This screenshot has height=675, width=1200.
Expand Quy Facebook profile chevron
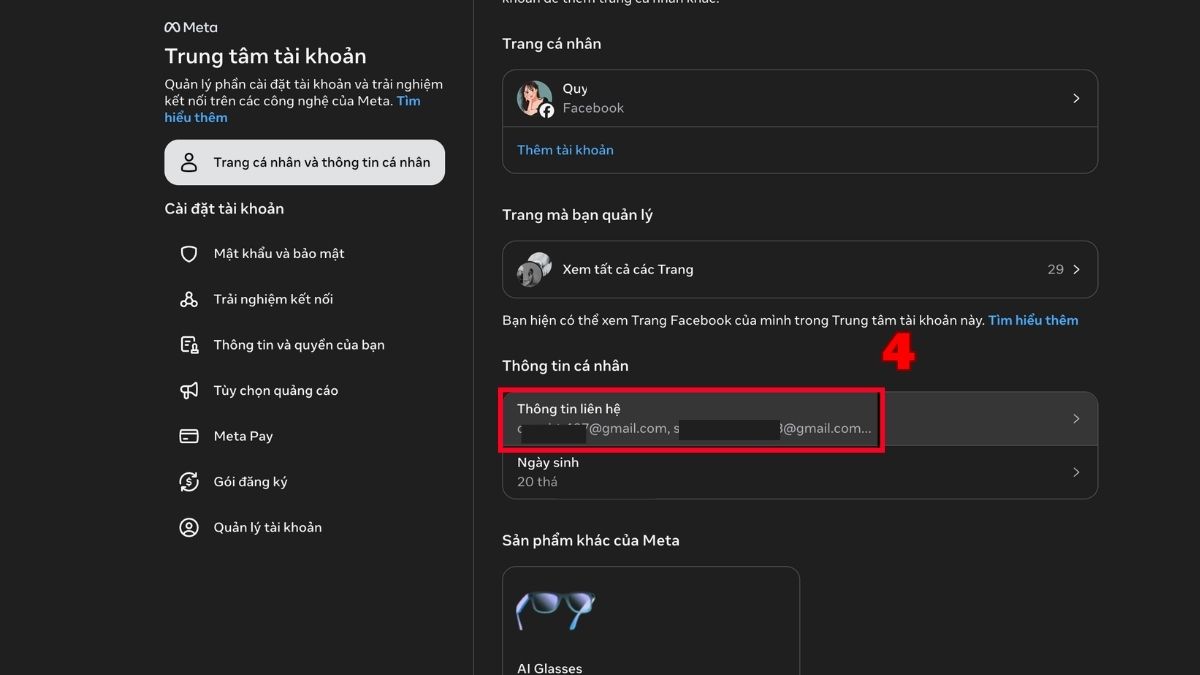point(1076,98)
